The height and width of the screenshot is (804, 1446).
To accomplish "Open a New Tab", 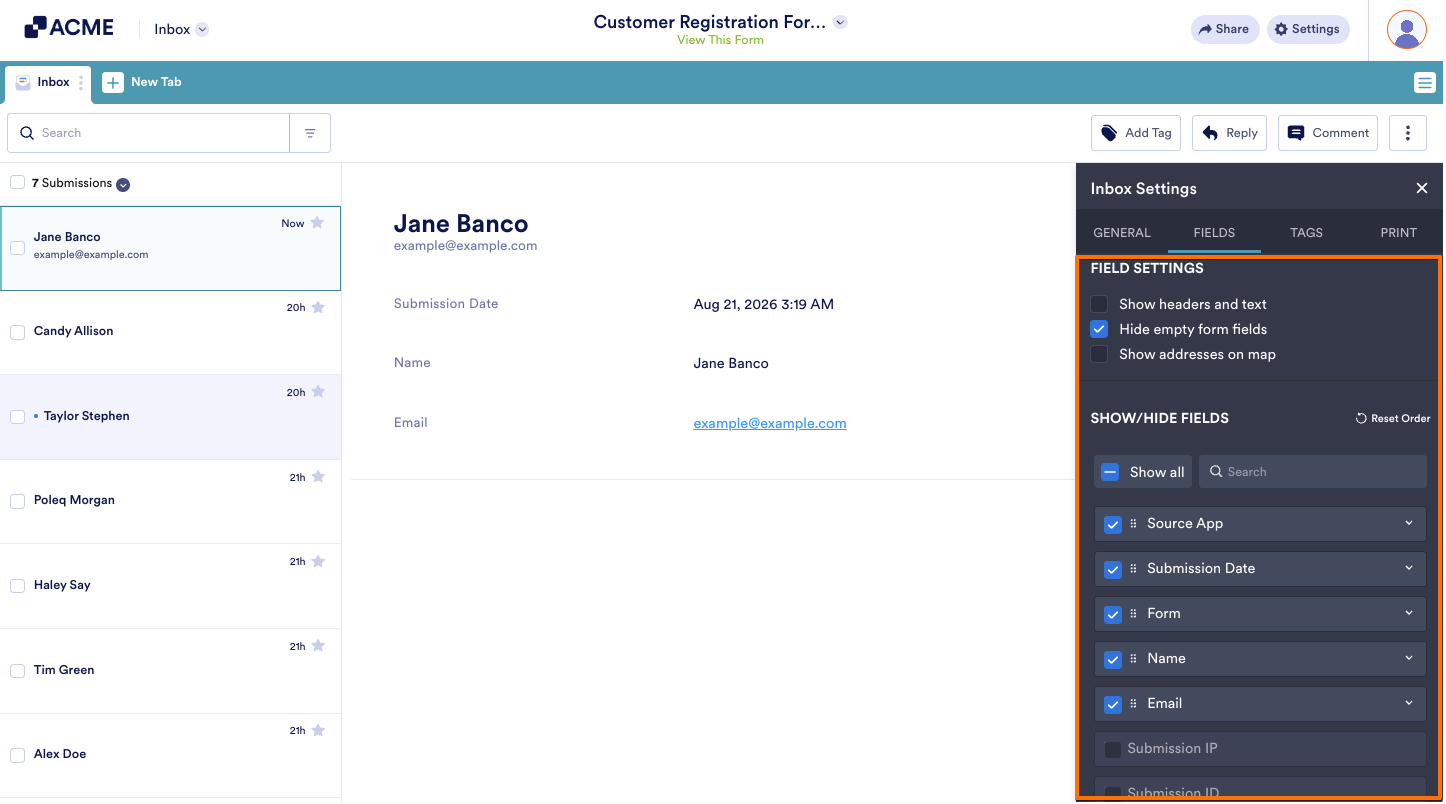I will point(143,83).
